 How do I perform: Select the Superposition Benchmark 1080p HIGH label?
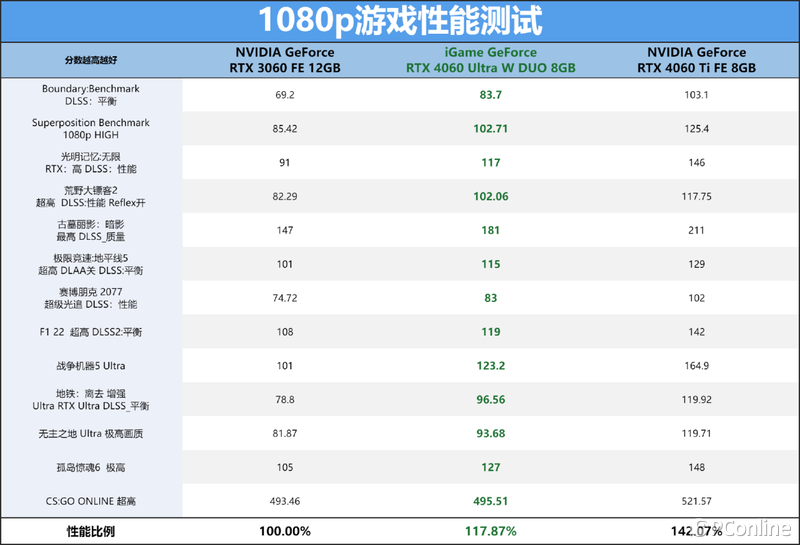point(91,129)
